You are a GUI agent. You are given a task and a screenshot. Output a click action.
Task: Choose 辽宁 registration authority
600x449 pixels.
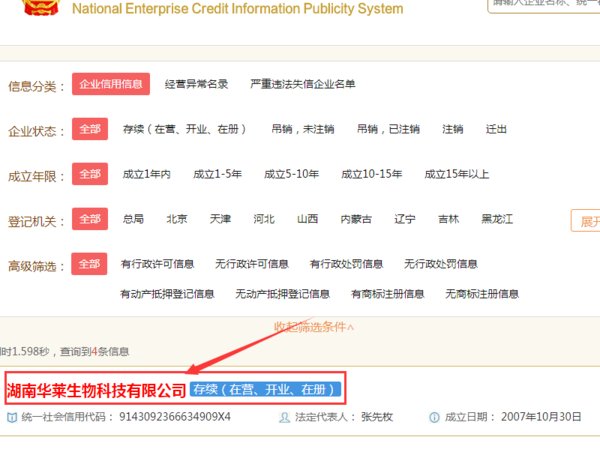[x=405, y=219]
